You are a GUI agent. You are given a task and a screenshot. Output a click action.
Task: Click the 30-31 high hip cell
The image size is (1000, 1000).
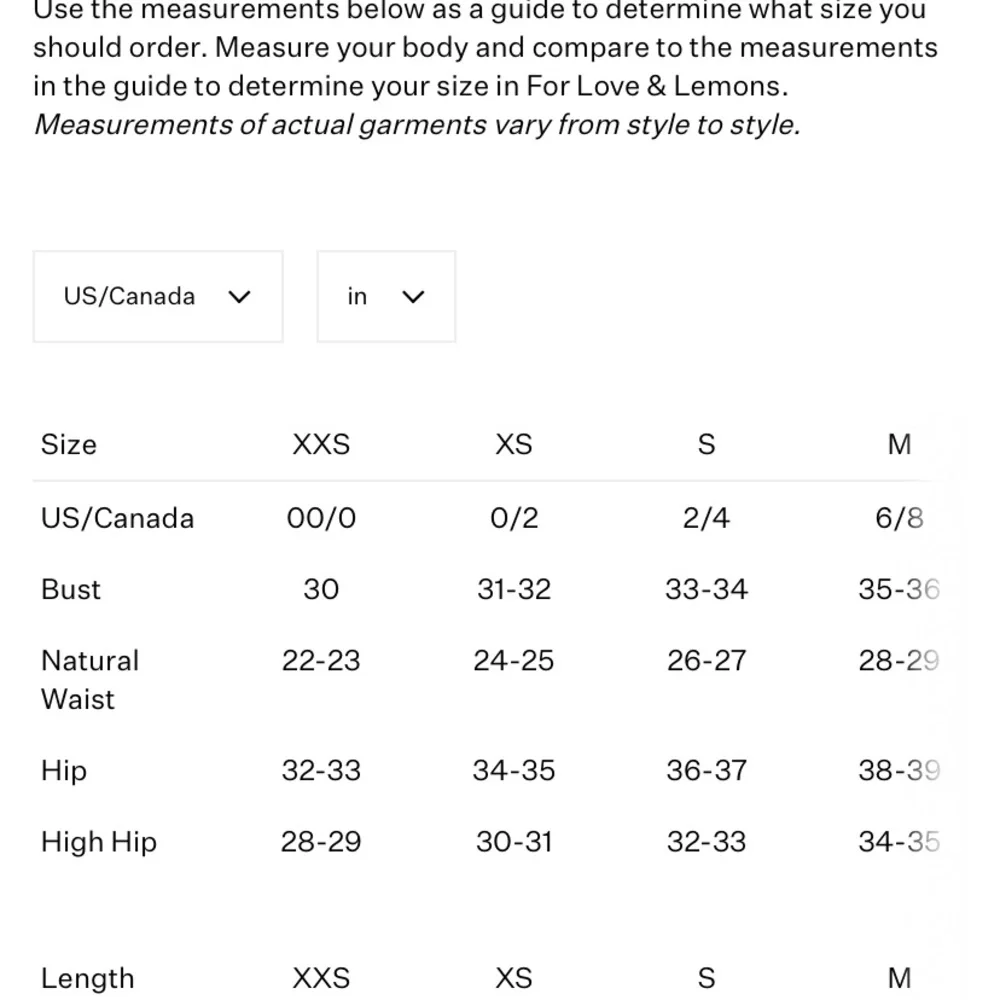pos(513,842)
